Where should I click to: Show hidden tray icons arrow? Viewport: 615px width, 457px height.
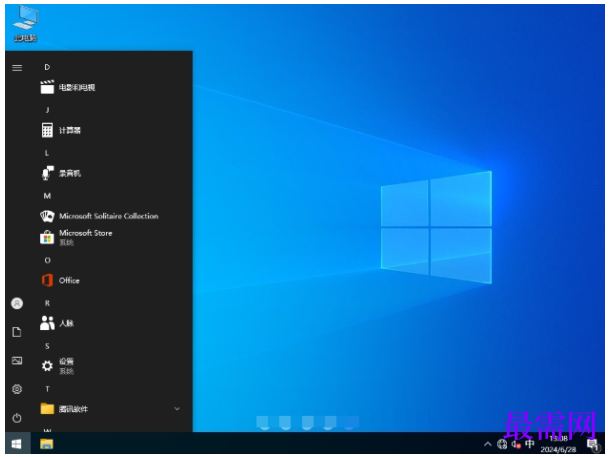pyautogui.click(x=488, y=444)
